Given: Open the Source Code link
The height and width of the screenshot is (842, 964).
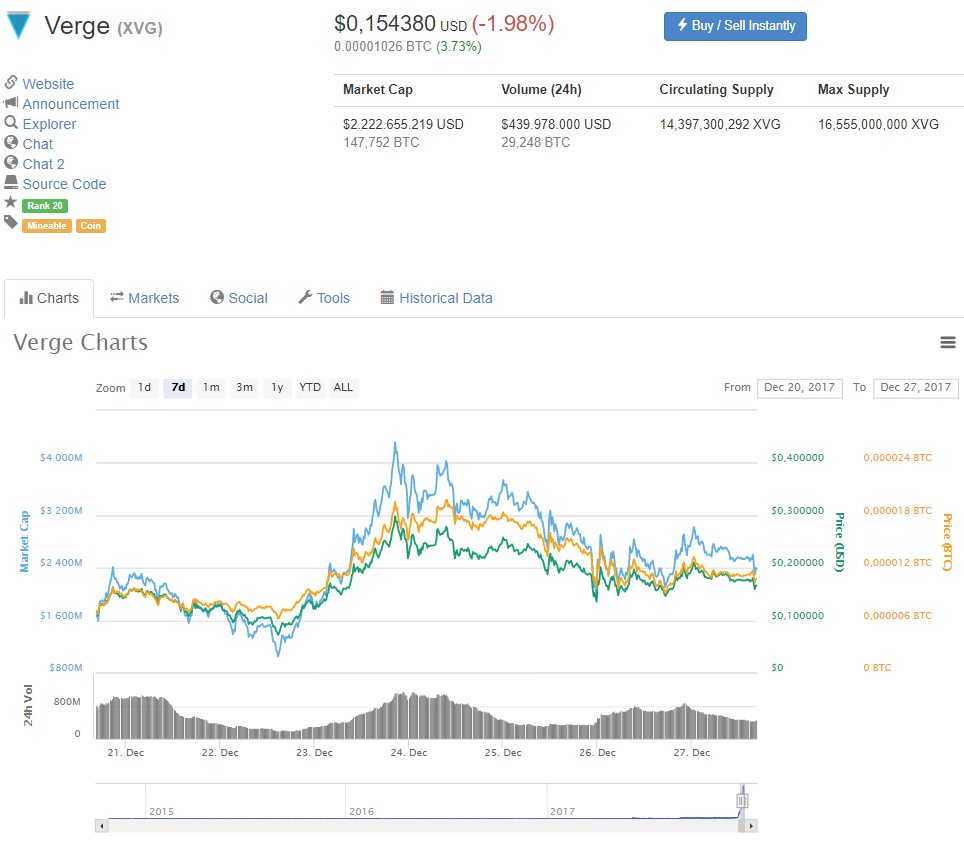Looking at the screenshot, I should click(x=64, y=184).
